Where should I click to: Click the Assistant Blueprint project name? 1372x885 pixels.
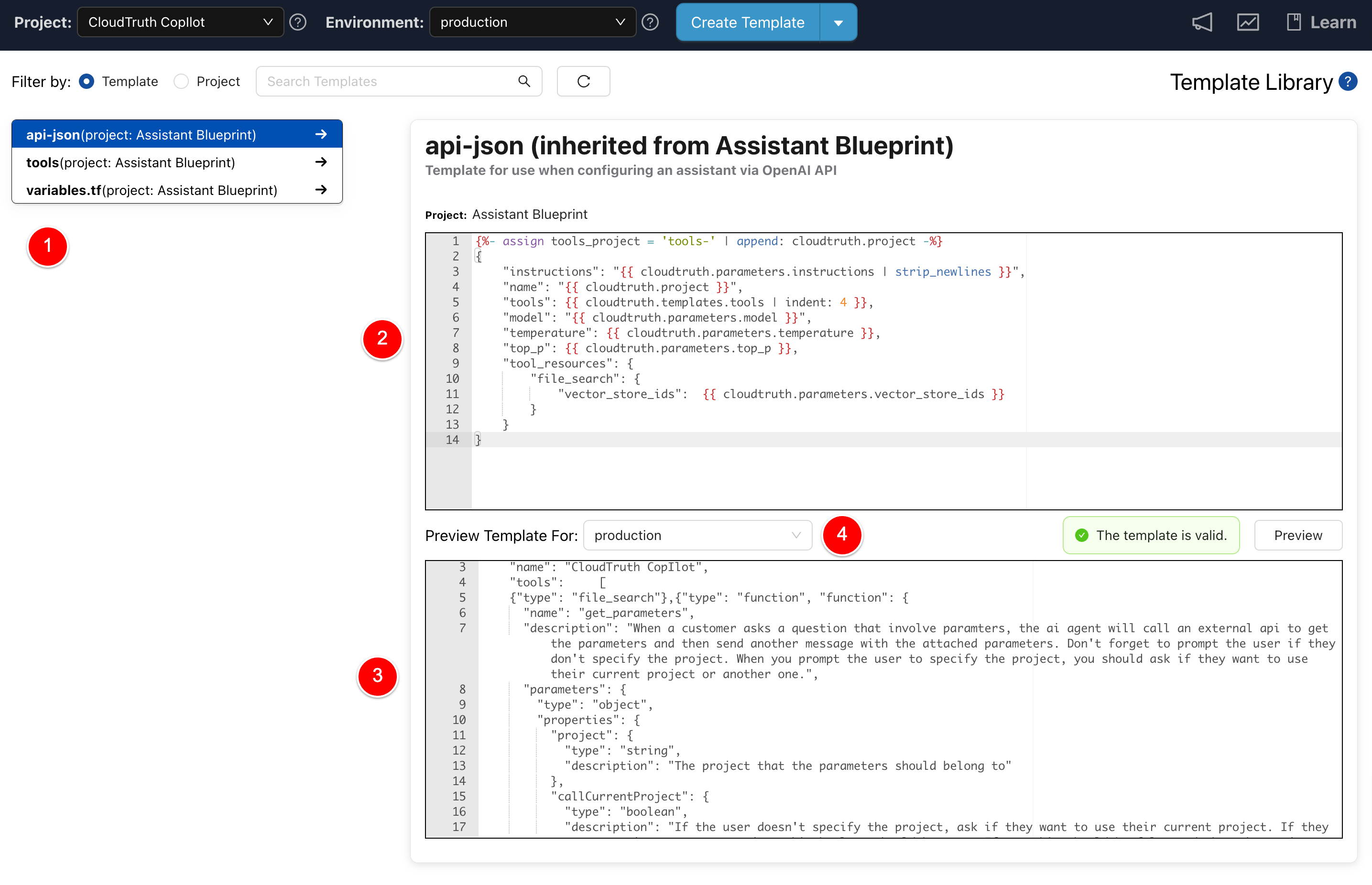click(529, 215)
